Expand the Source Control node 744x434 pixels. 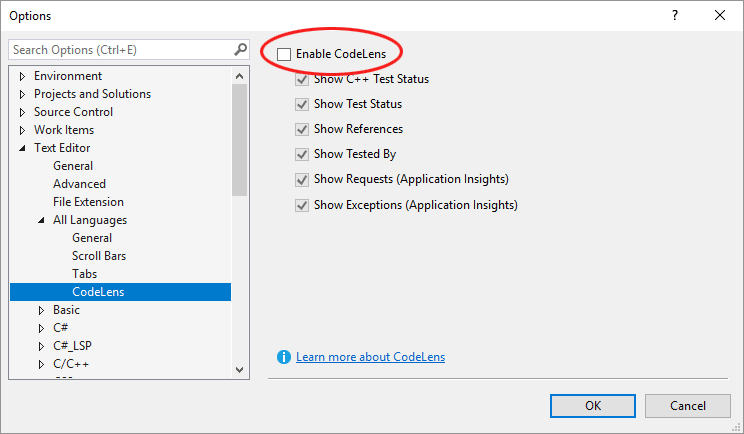23,112
